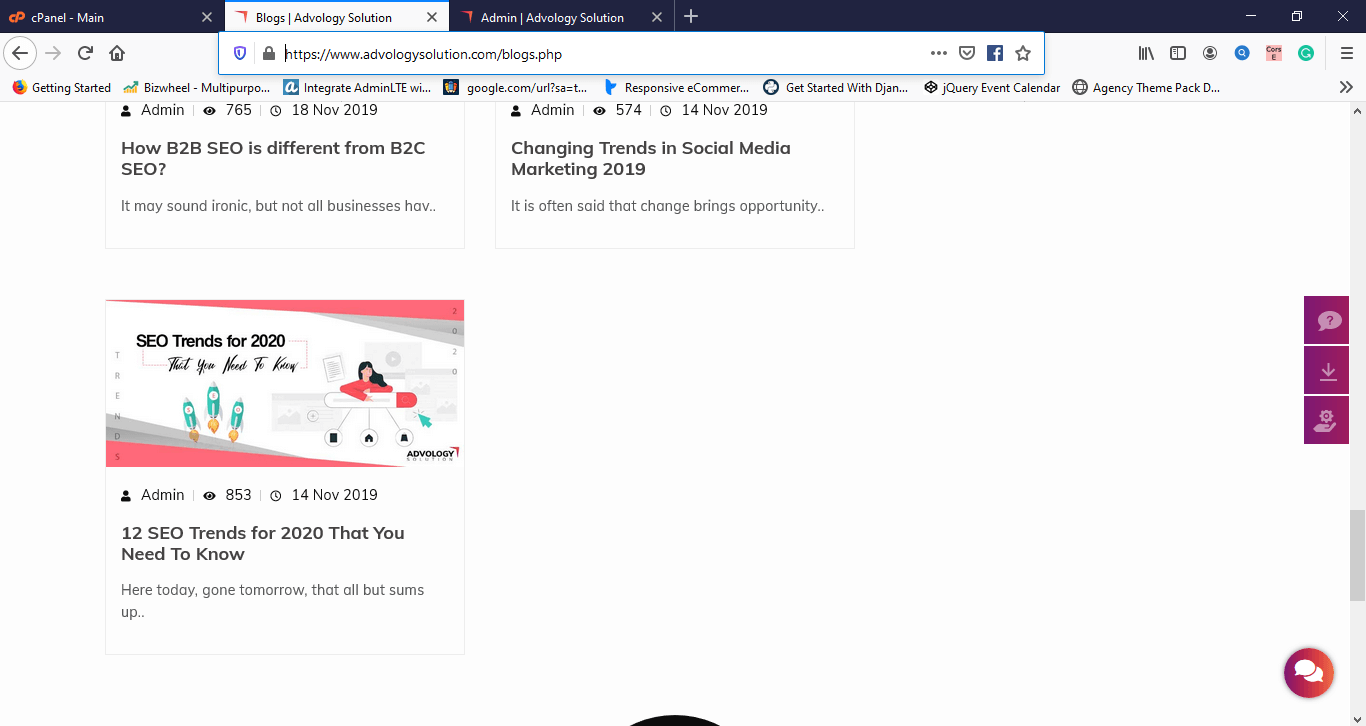Click the page vertical scrollbar thumb
This screenshot has height=726, width=1366.
pyautogui.click(x=1357, y=554)
